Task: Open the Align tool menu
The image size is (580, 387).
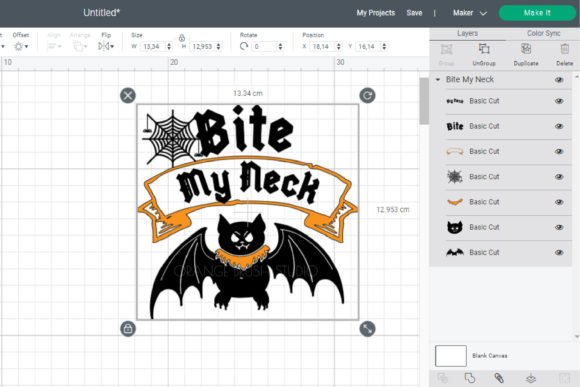Action: tap(54, 47)
